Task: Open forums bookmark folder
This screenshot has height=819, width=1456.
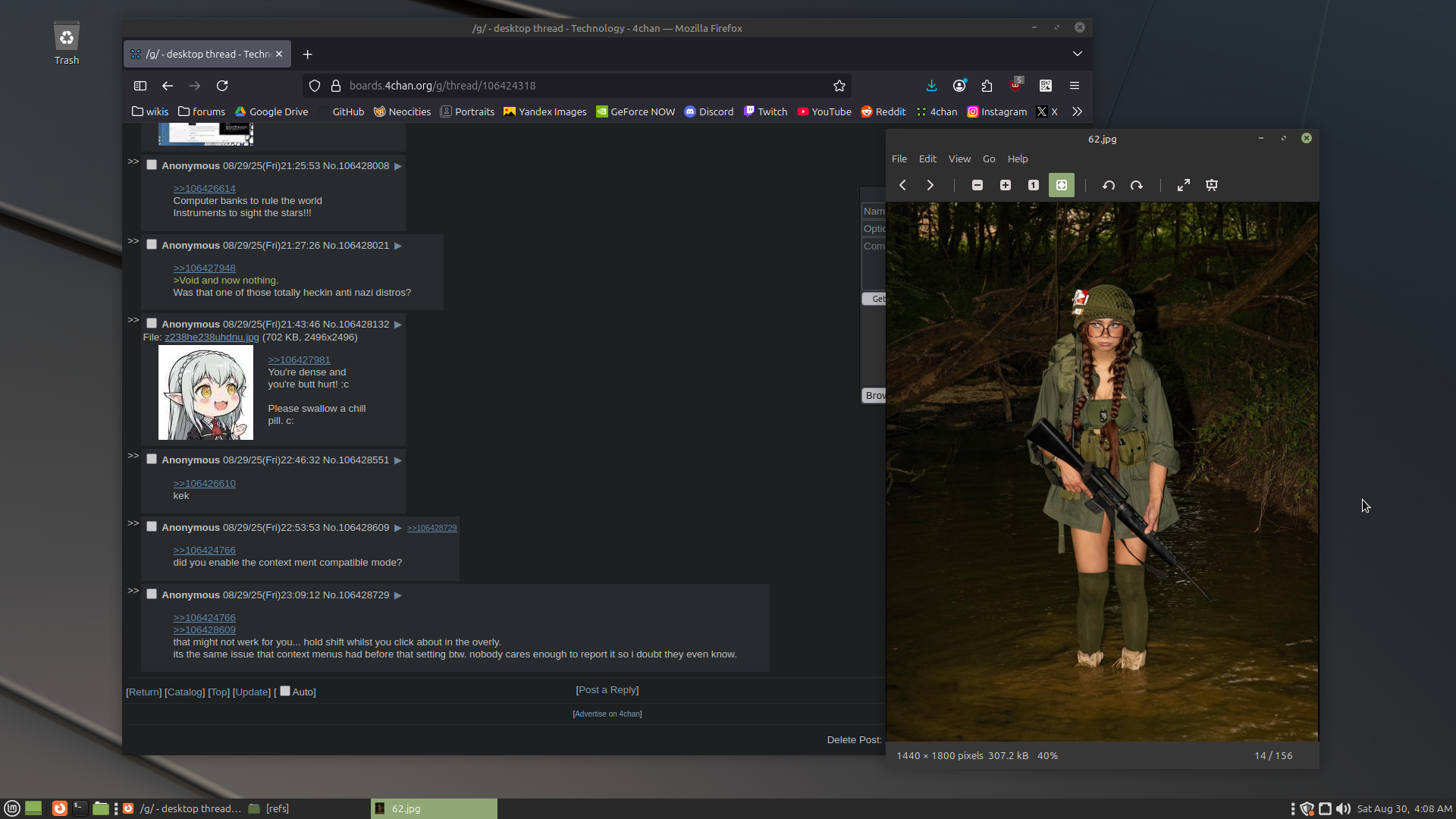Action: click(202, 111)
